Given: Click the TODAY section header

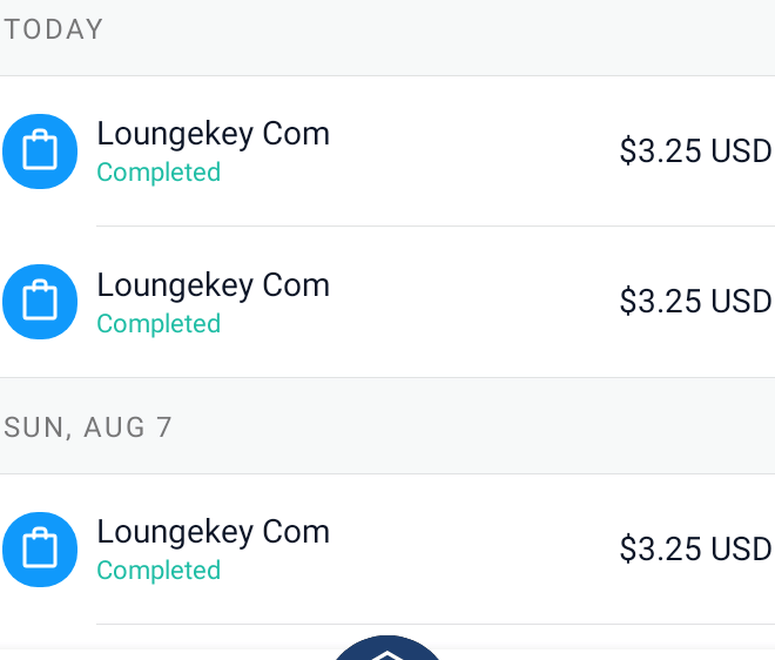Looking at the screenshot, I should [x=54, y=30].
